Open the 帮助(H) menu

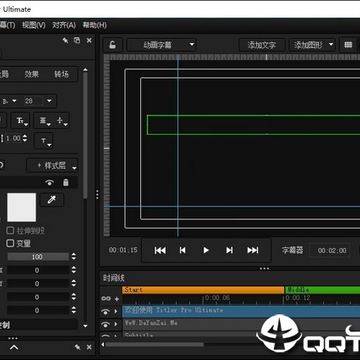point(95,25)
